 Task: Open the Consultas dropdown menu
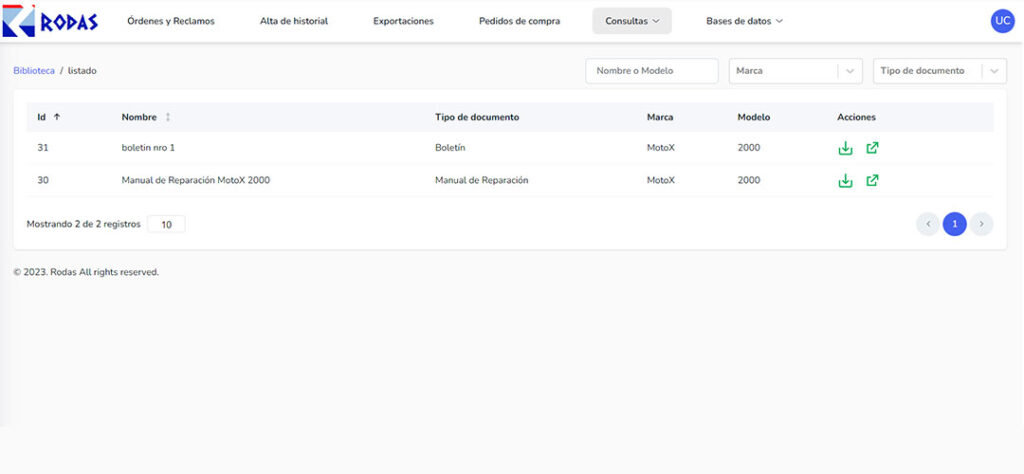(632, 21)
